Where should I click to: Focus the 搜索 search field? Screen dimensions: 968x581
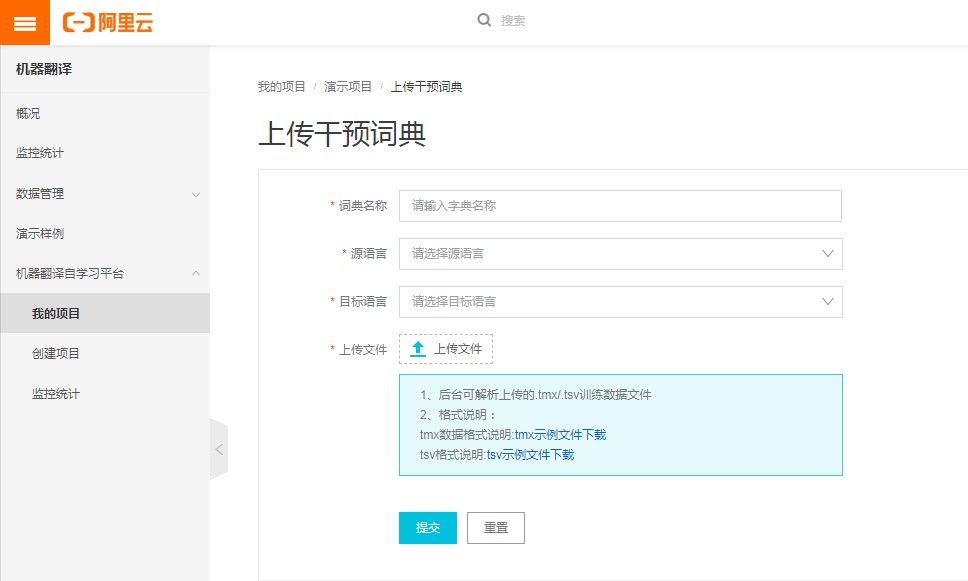click(x=513, y=21)
